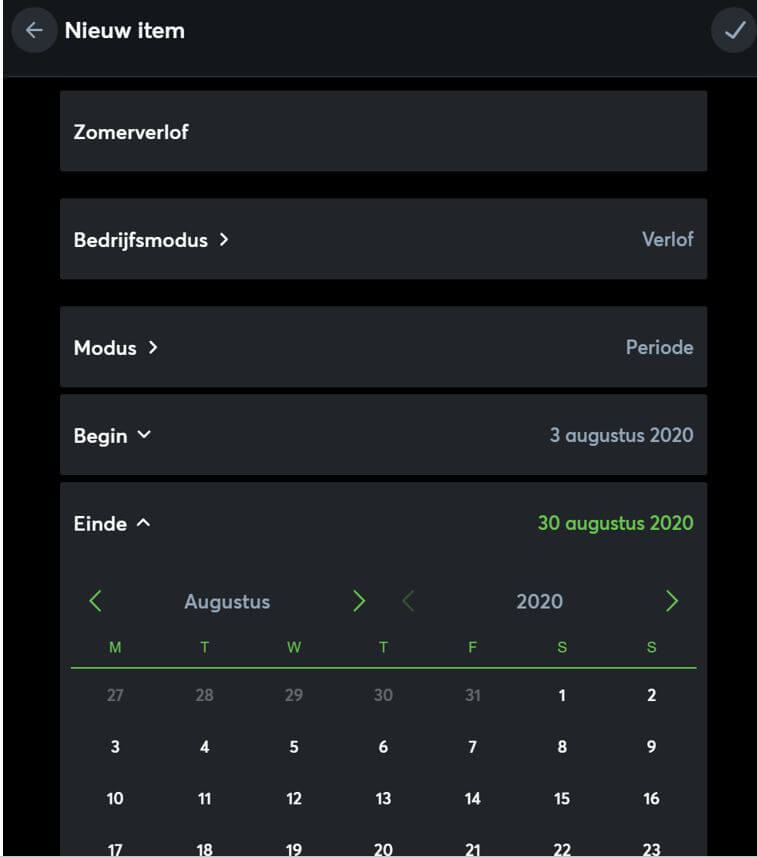Expand the Begin date picker
The image size is (757, 857).
coord(144,435)
